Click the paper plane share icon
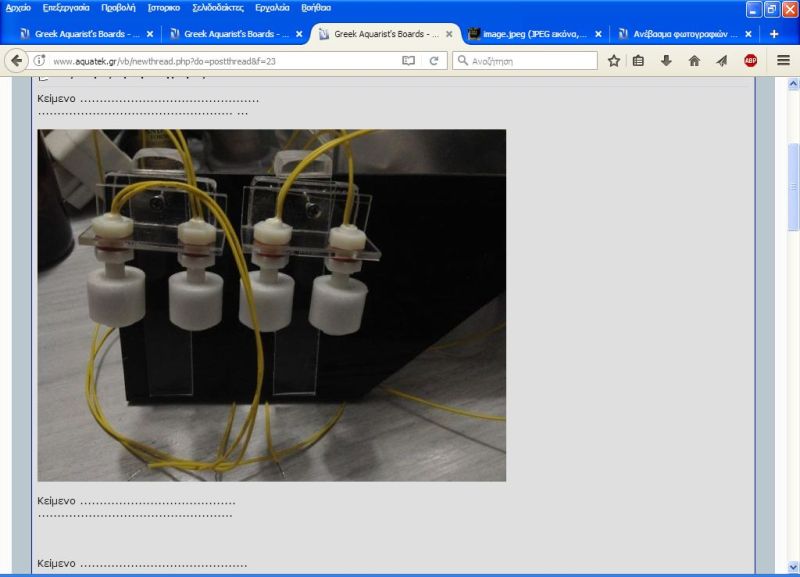 click(x=721, y=61)
